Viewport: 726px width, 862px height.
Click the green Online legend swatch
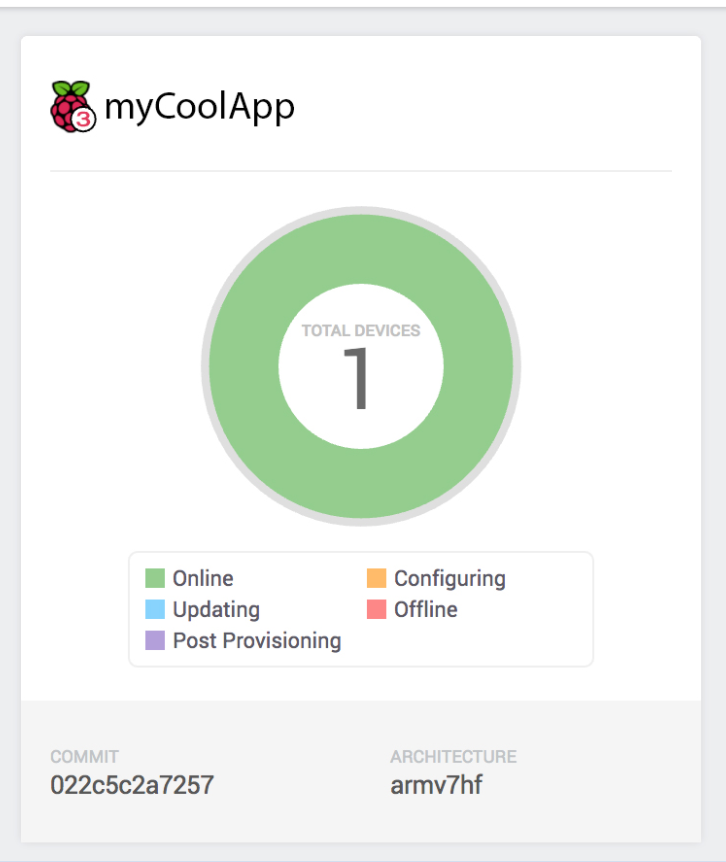click(155, 578)
